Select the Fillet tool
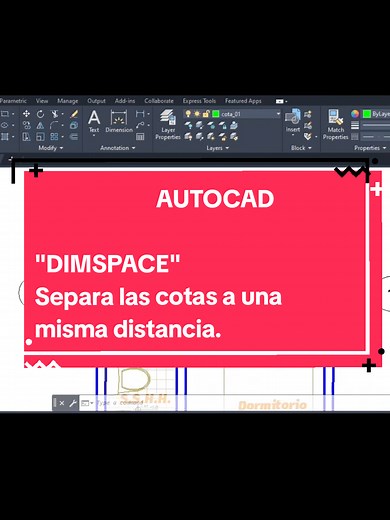Viewport: 390px width, 520px height. 54,125
